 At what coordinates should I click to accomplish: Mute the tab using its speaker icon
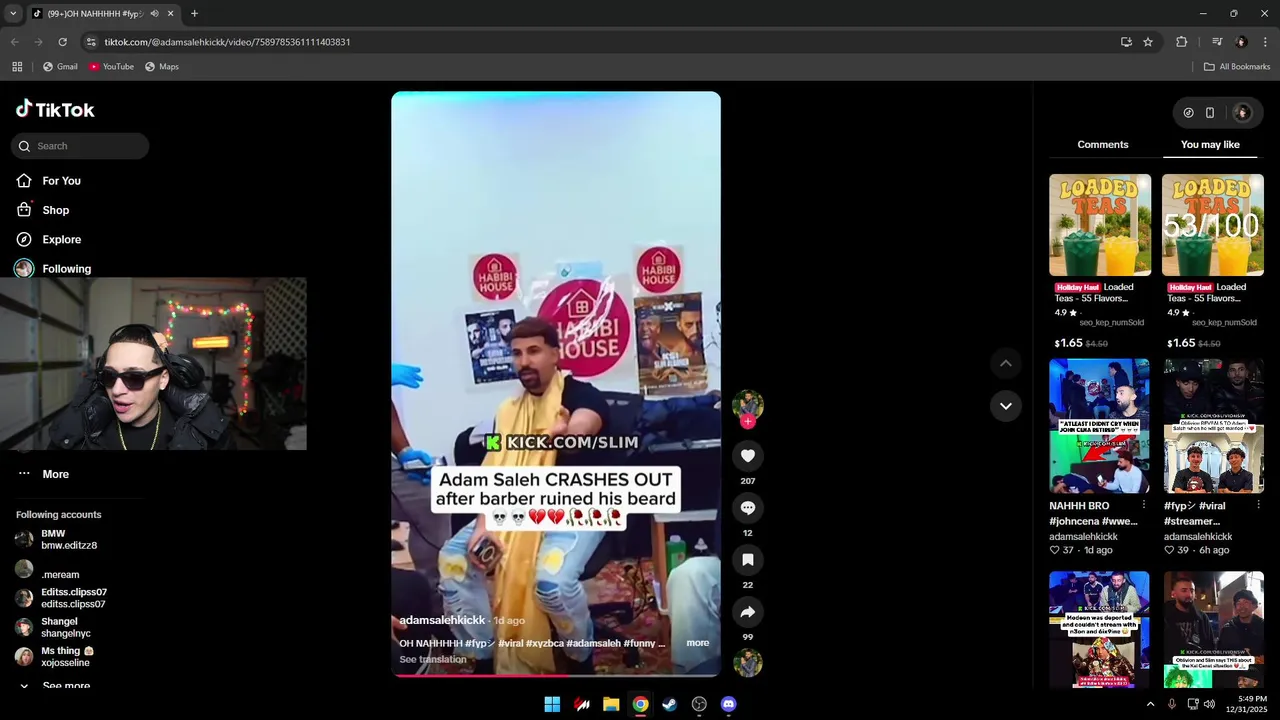pos(154,14)
